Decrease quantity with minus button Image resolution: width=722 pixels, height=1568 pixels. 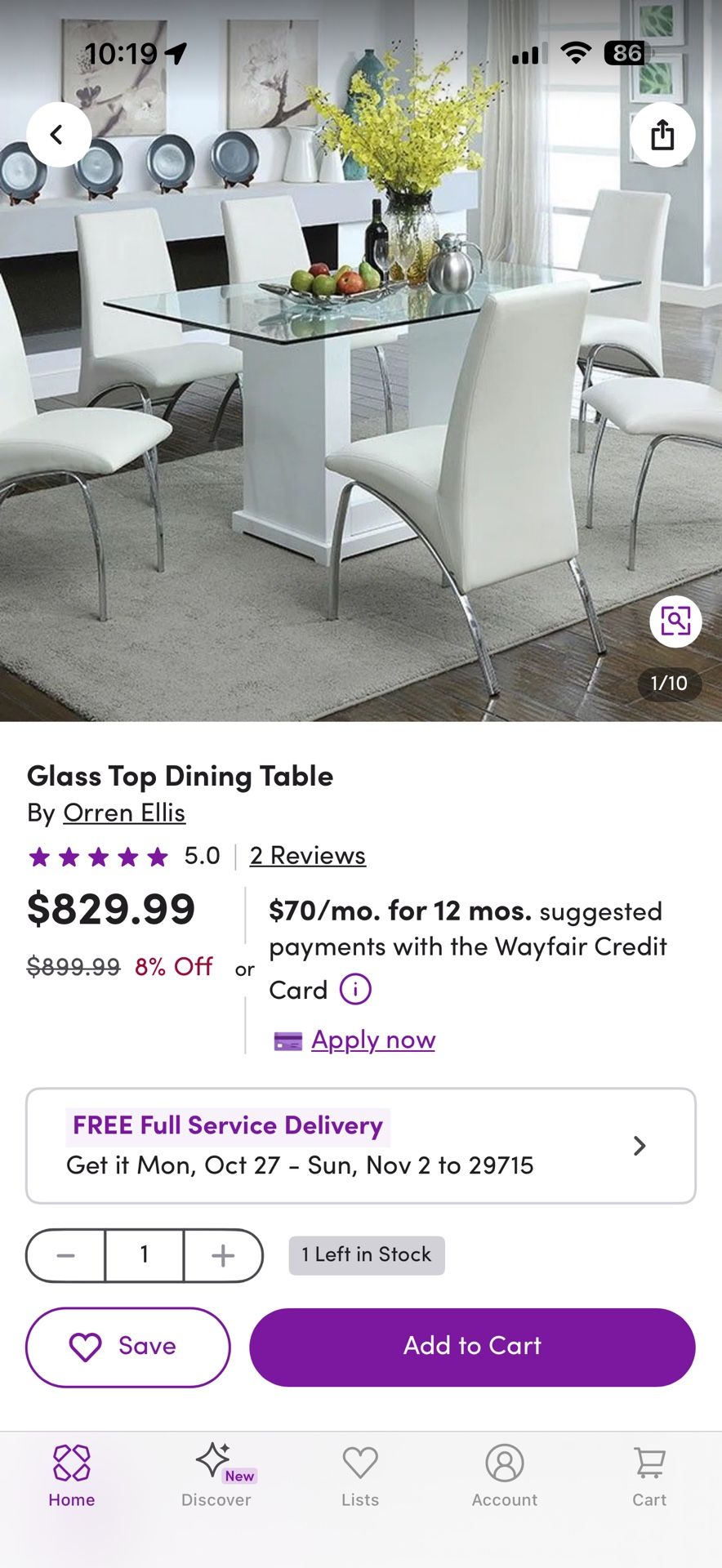point(66,1255)
